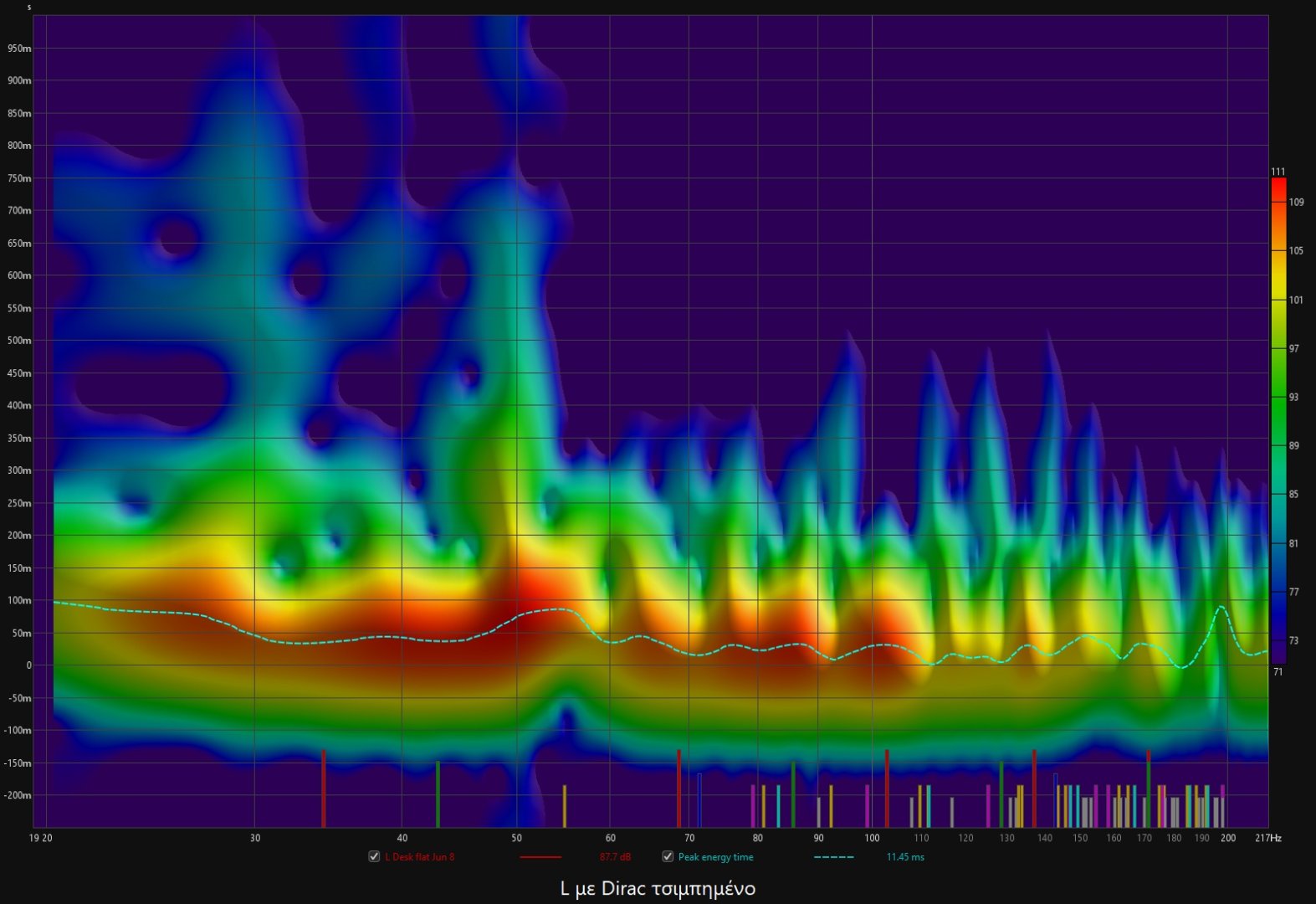Click the red room mode marker near 34 Hz
The height and width of the screenshot is (904, 1316).
(x=324, y=787)
